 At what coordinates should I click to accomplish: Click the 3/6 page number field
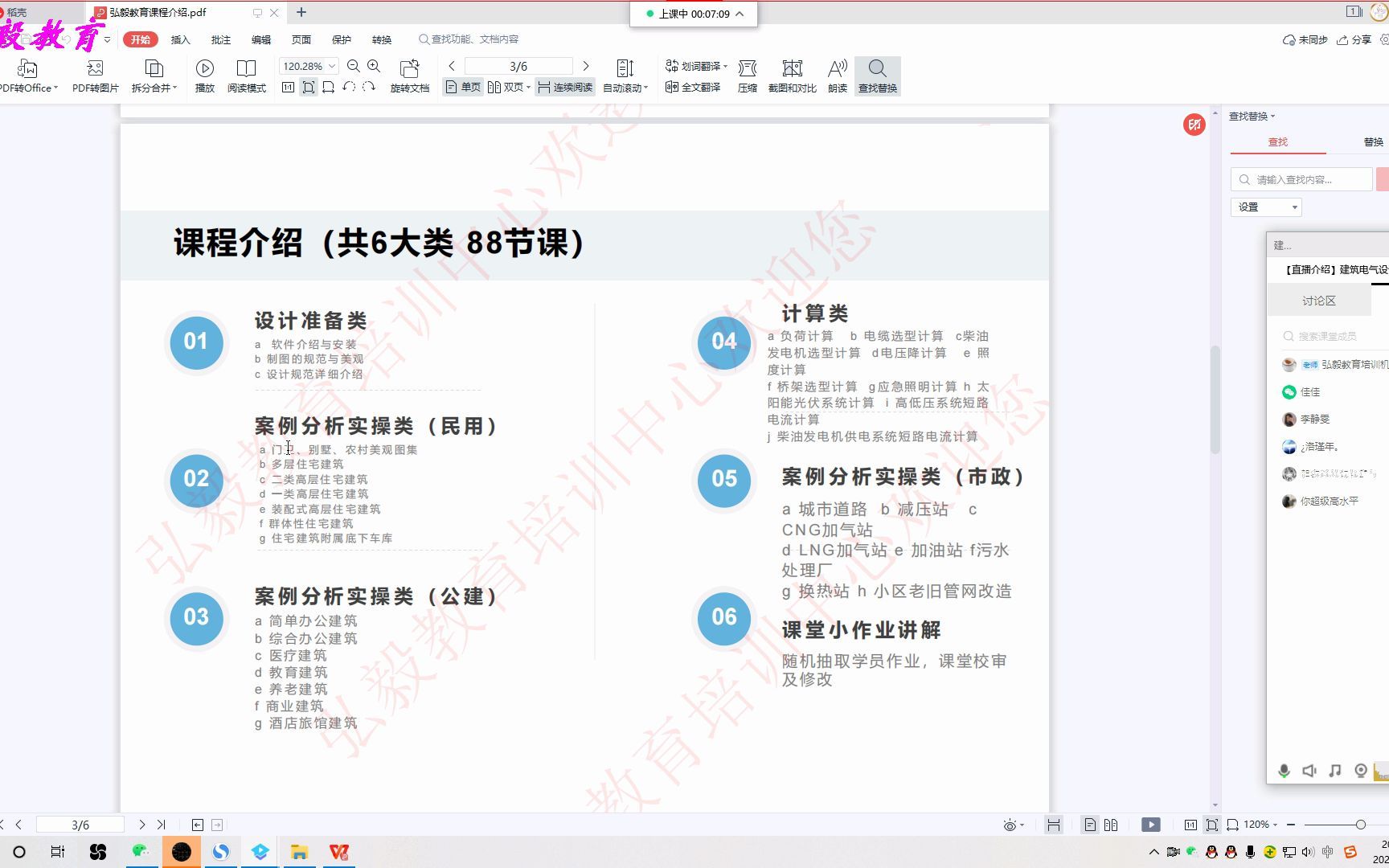point(518,67)
